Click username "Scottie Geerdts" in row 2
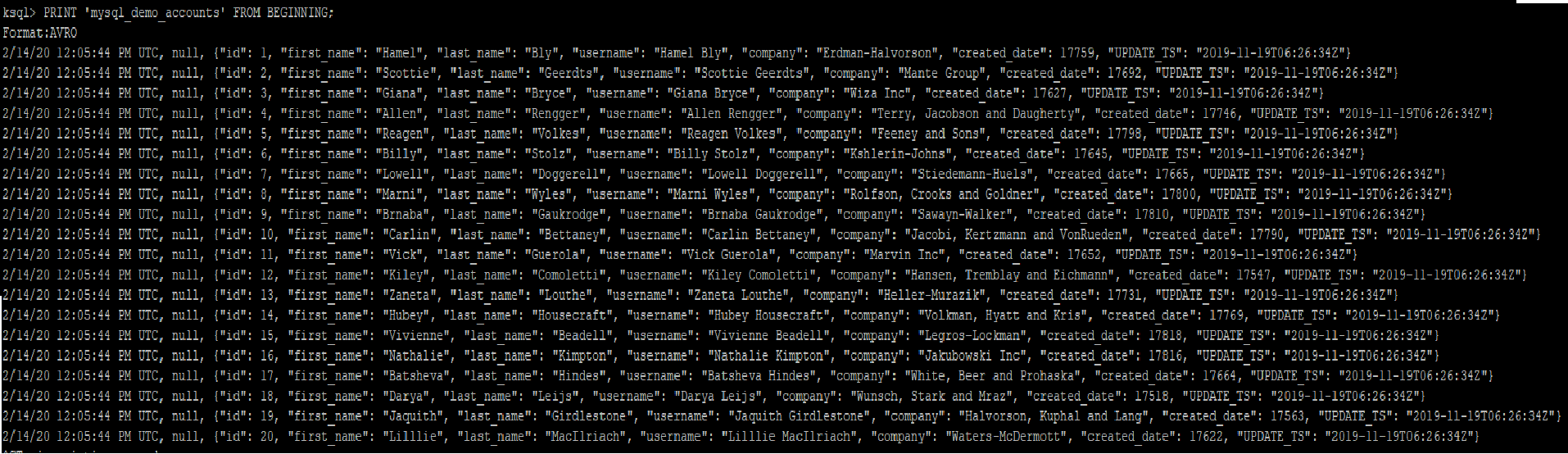Image resolution: width=1568 pixels, height=454 pixels. click(753, 74)
